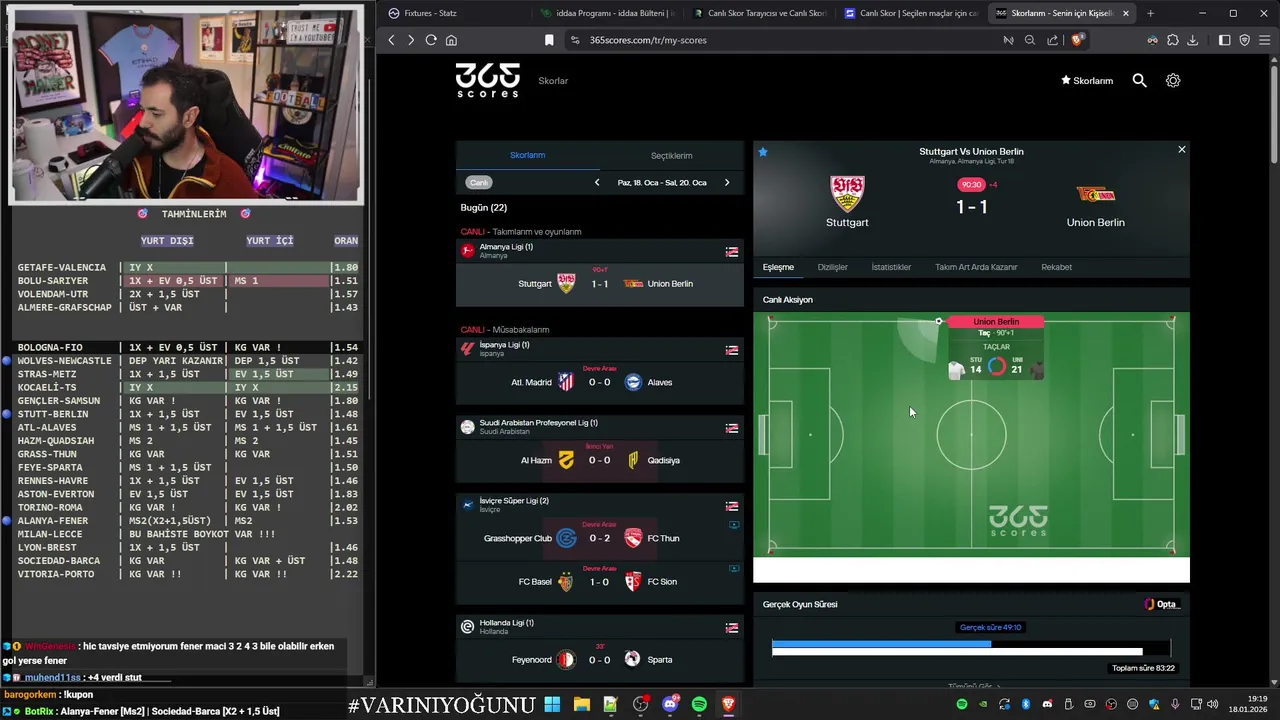Image resolution: width=1280 pixels, height=720 pixels.
Task: Open the Feyenoord vs Sparta match
Action: pos(600,660)
